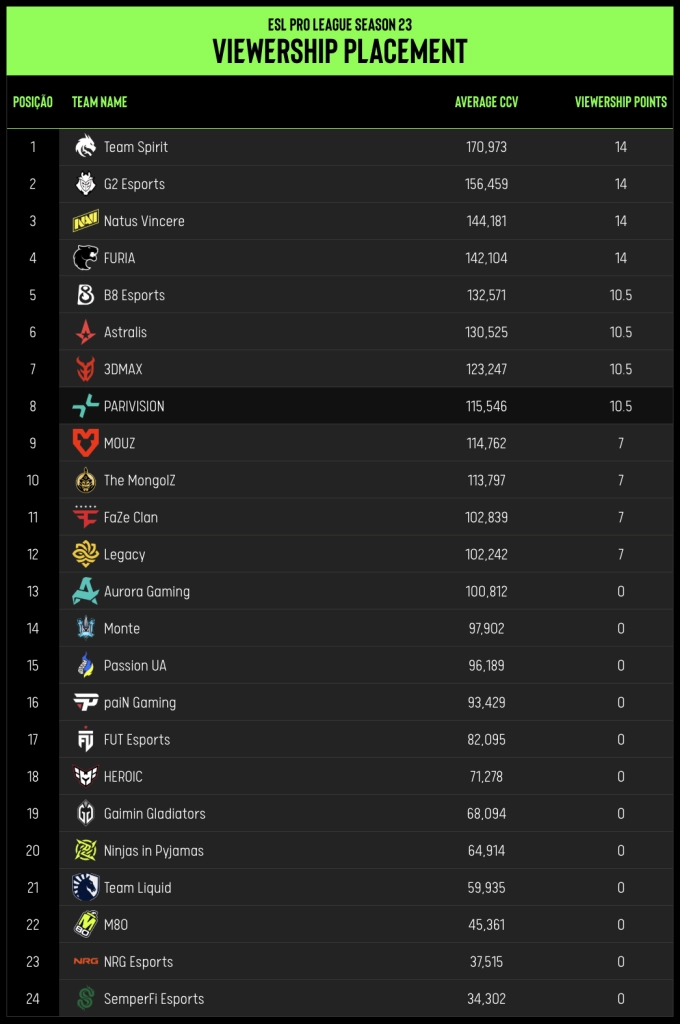Click the Ninjas in Pyjamas logo
The width and height of the screenshot is (680, 1024).
pos(85,850)
